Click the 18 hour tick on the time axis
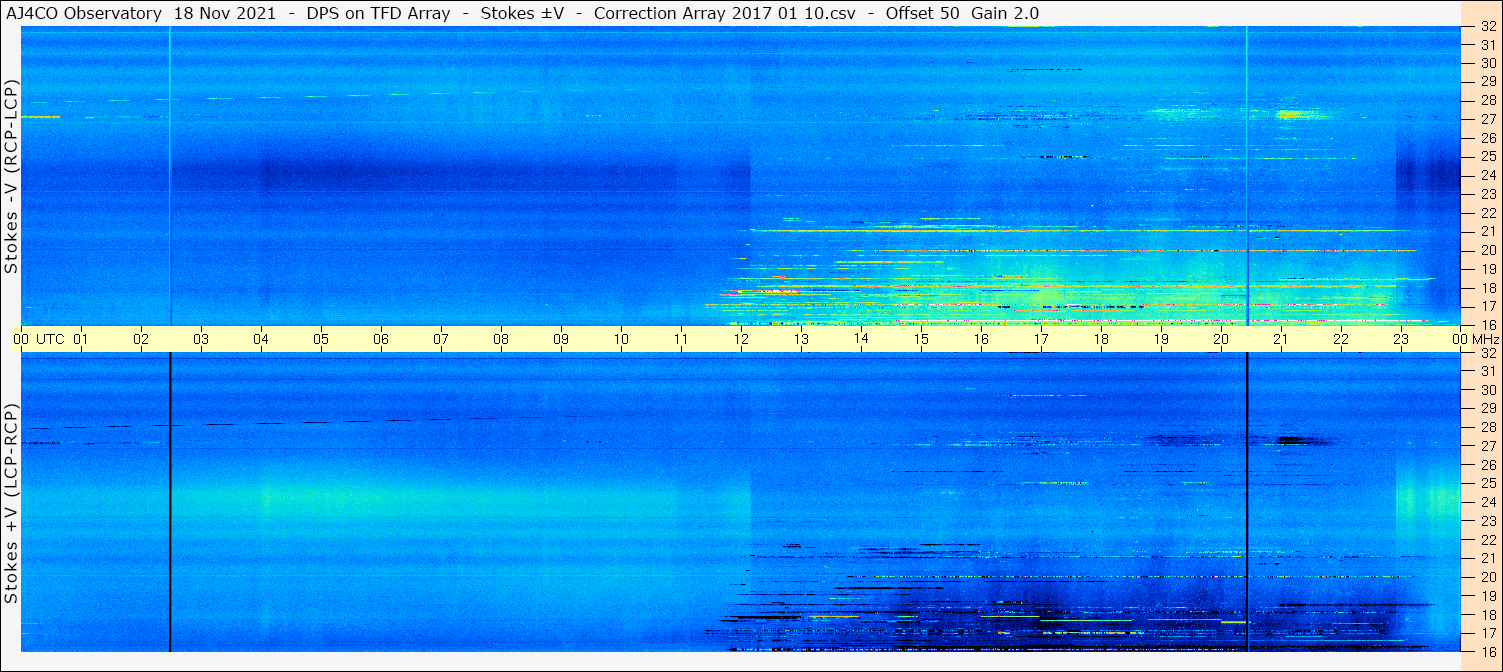Screen dimensions: 1503x672 point(1101,339)
